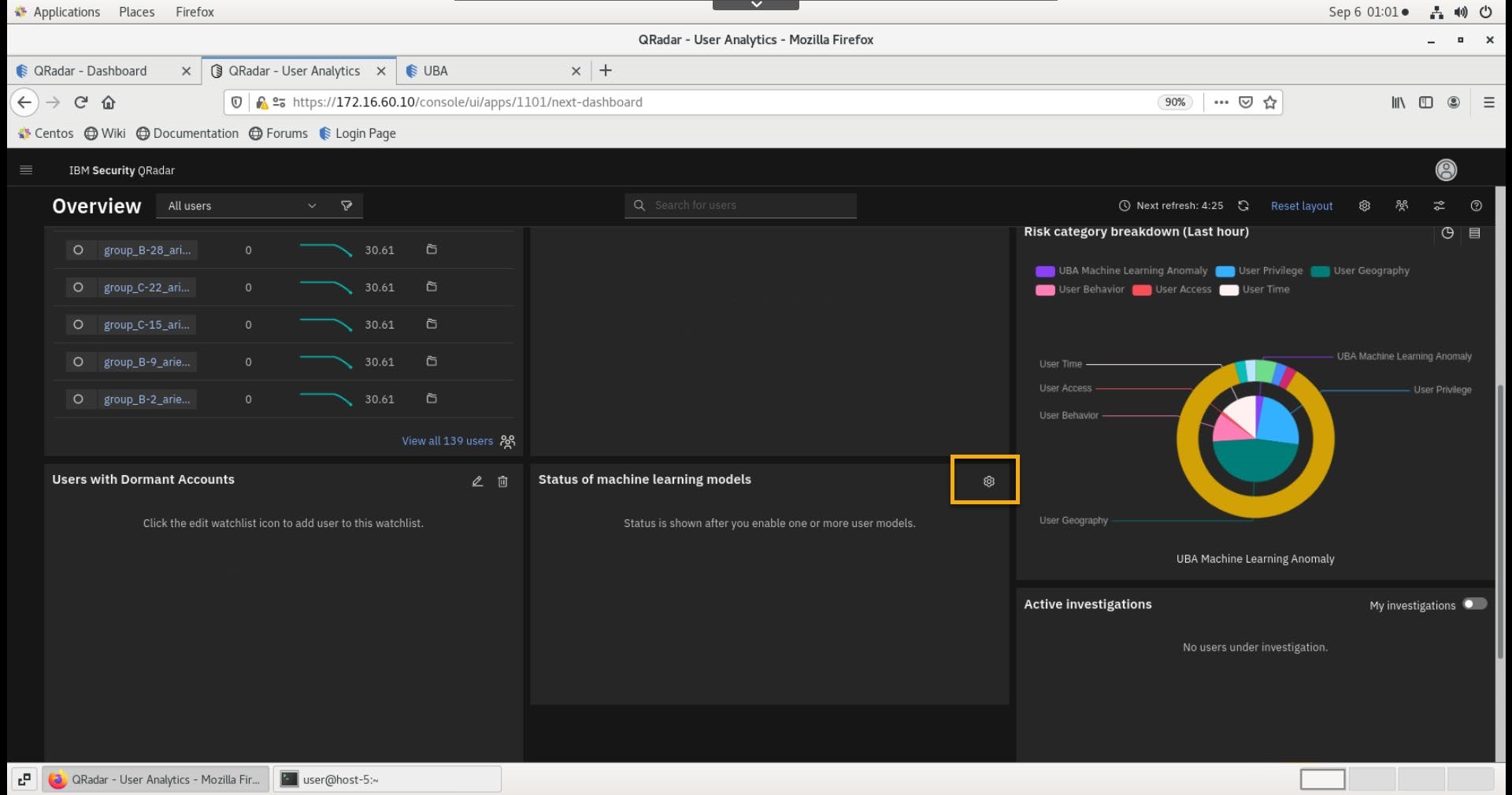The width and height of the screenshot is (1512, 795).
Task: Open machine learning models settings gear
Action: 989,481
